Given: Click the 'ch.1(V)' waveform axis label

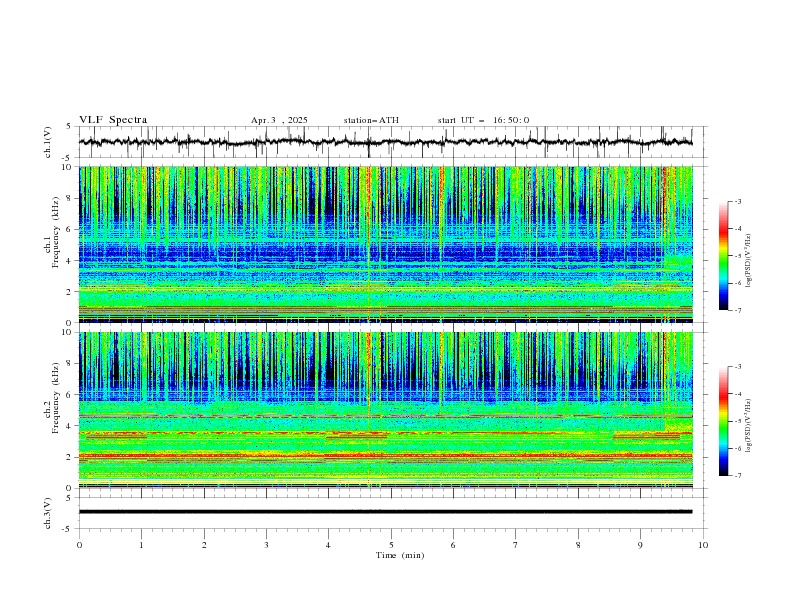Looking at the screenshot, I should (x=48, y=142).
